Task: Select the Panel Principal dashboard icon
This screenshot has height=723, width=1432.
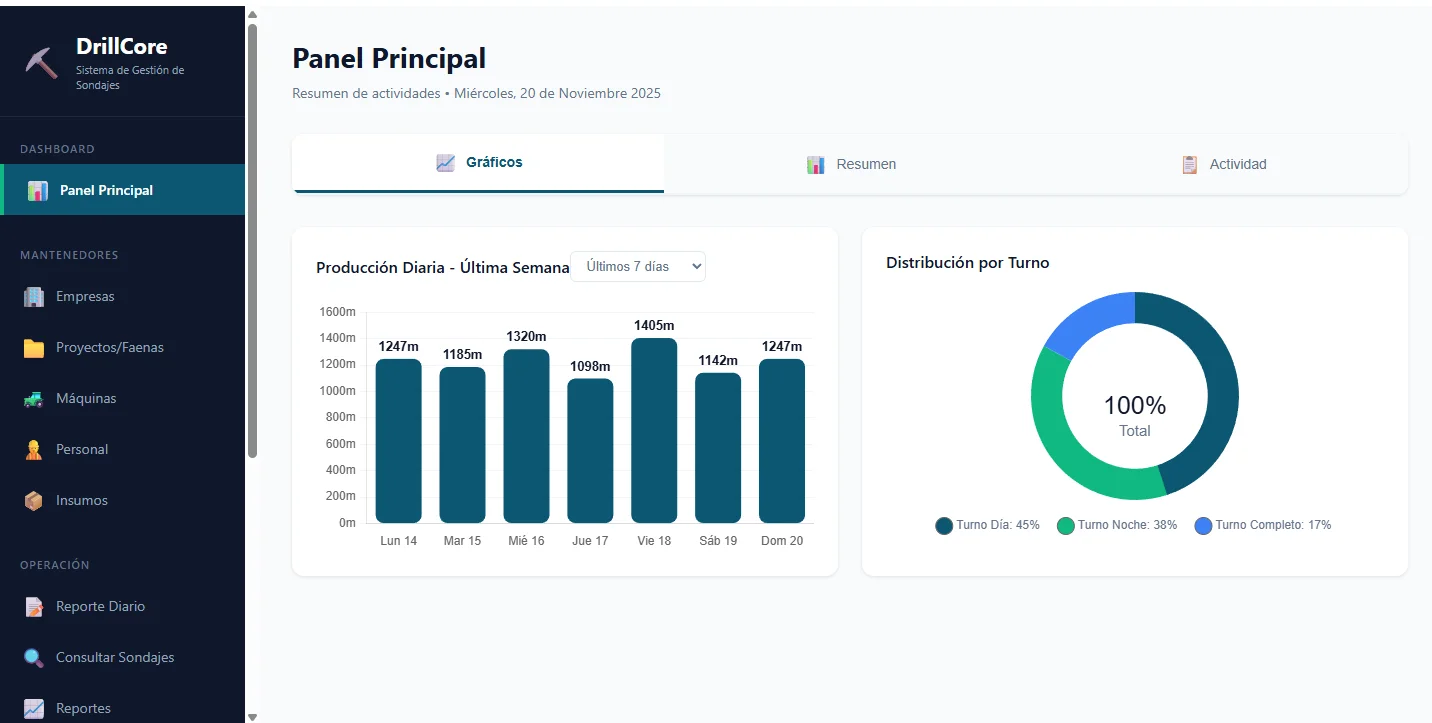Action: [x=36, y=189]
